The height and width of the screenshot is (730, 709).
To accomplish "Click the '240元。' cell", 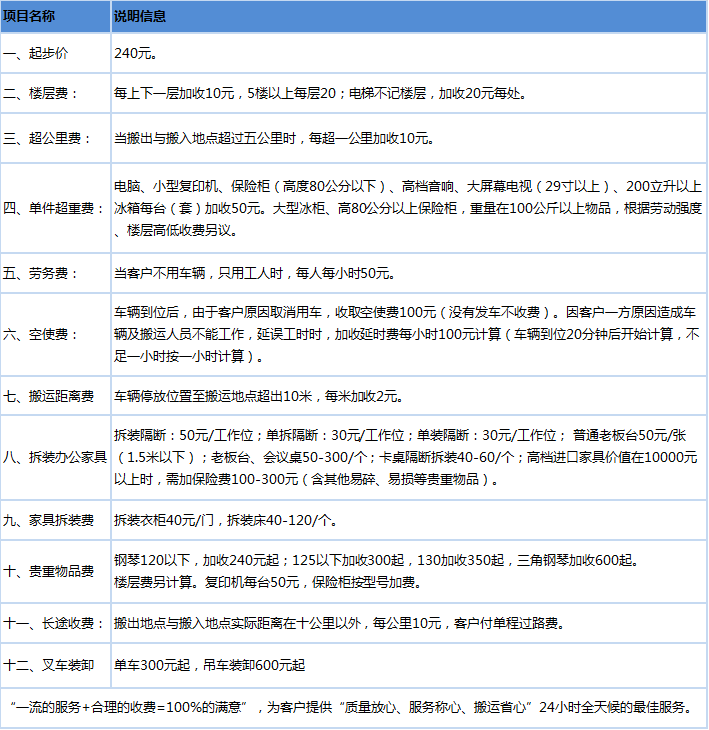I will [x=135, y=53].
